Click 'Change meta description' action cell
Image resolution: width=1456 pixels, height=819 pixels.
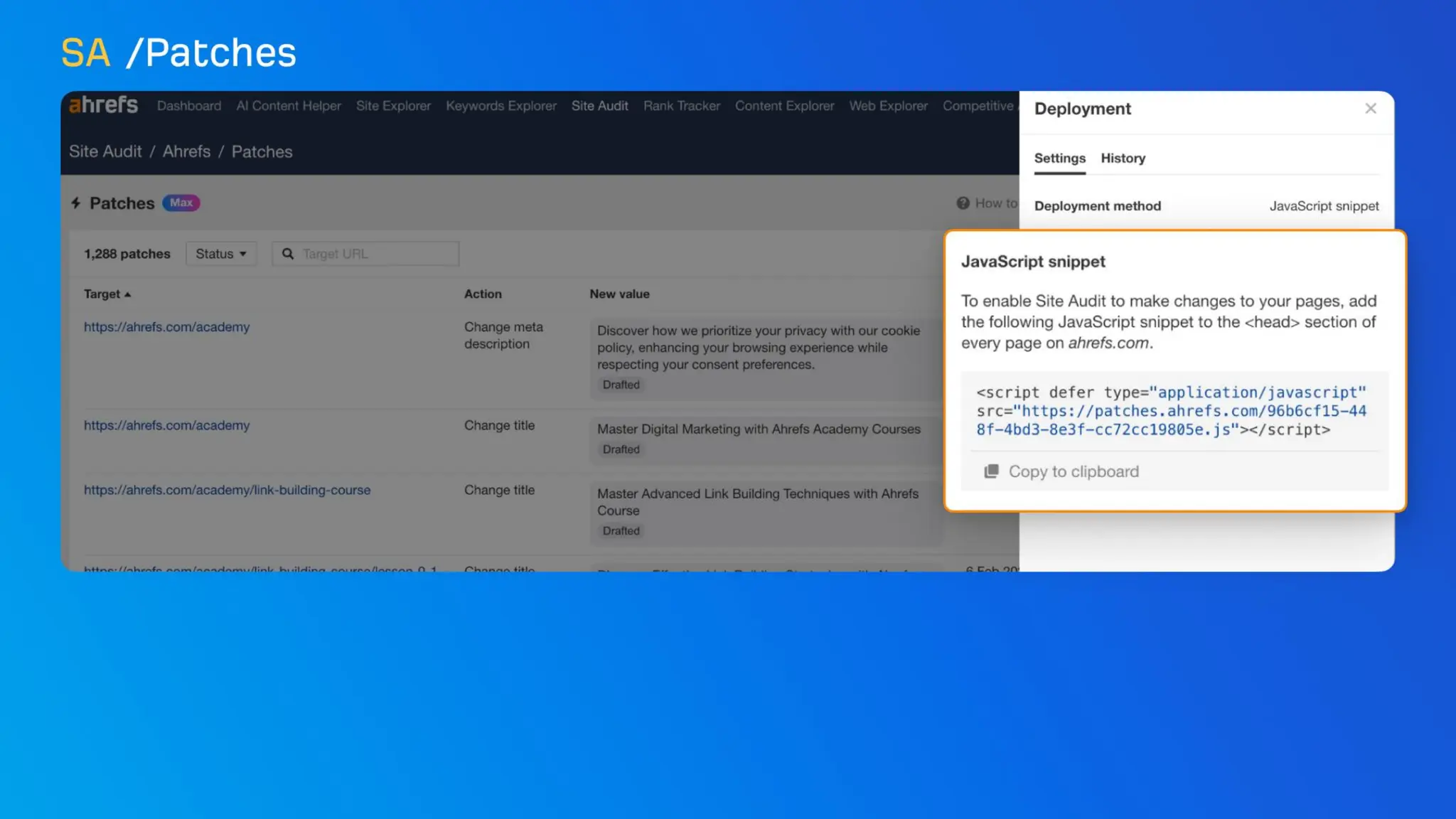coord(503,336)
